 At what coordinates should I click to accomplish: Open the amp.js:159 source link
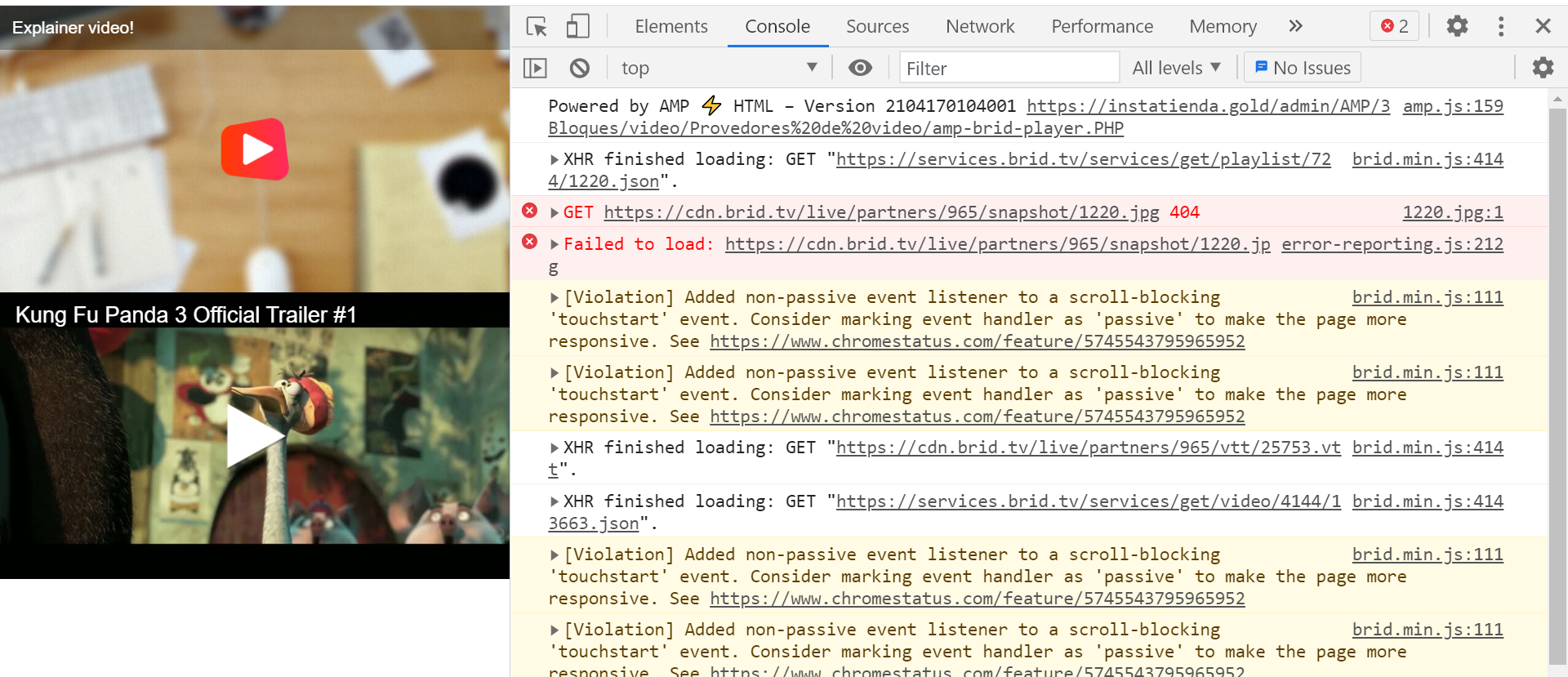click(x=1453, y=106)
